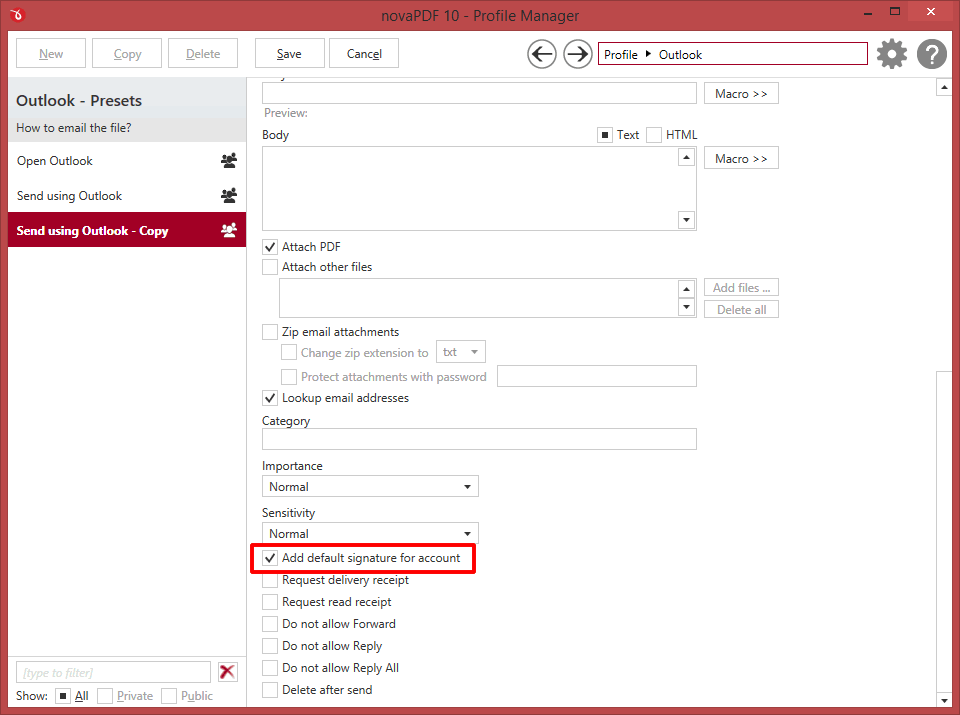The width and height of the screenshot is (960, 715).
Task: Check Do not allow Reply
Action: (269, 646)
